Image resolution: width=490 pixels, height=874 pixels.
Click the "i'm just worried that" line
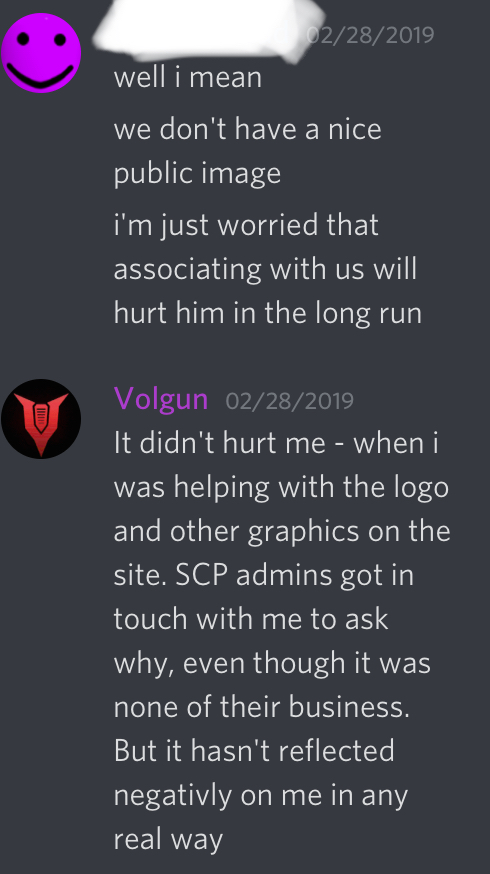click(x=246, y=226)
